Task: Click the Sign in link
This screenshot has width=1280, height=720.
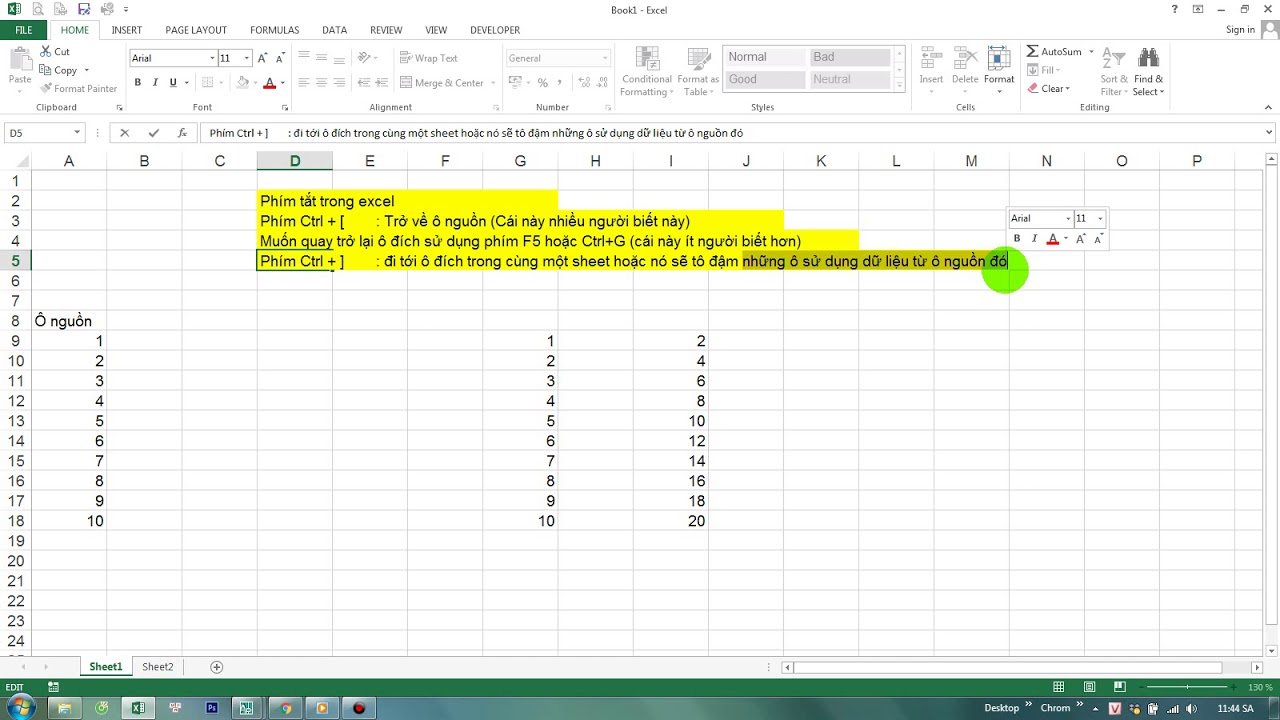Action: point(1240,30)
